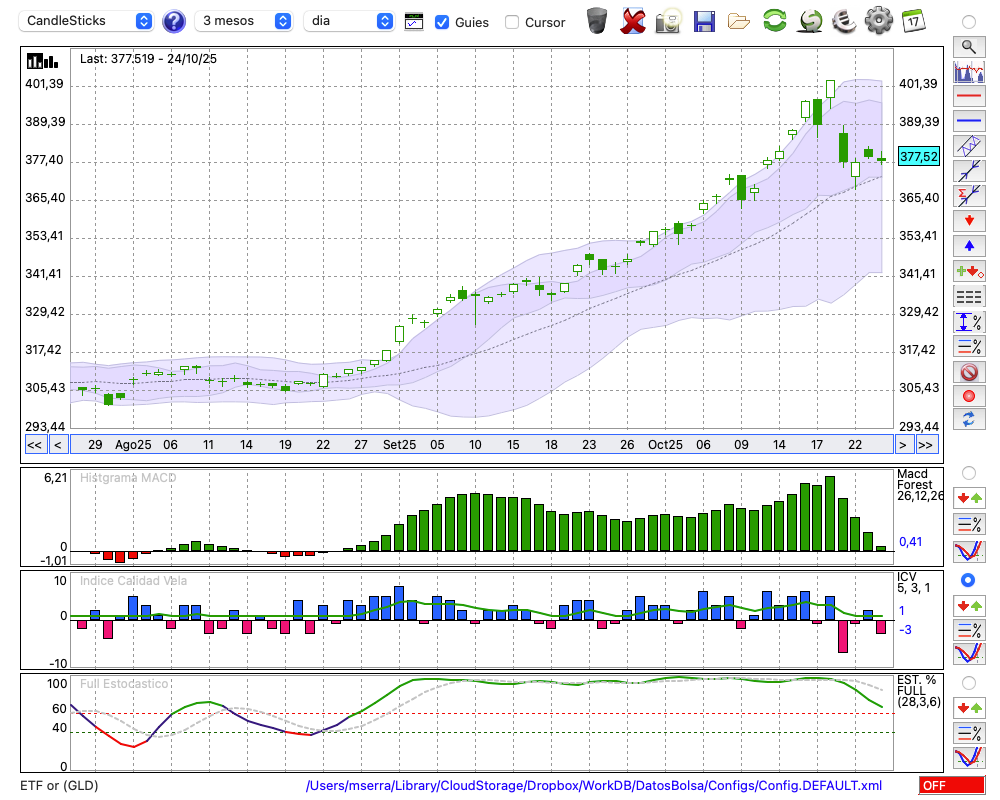Enable the Cursor checkbox
The image size is (1000, 800).
pos(512,22)
